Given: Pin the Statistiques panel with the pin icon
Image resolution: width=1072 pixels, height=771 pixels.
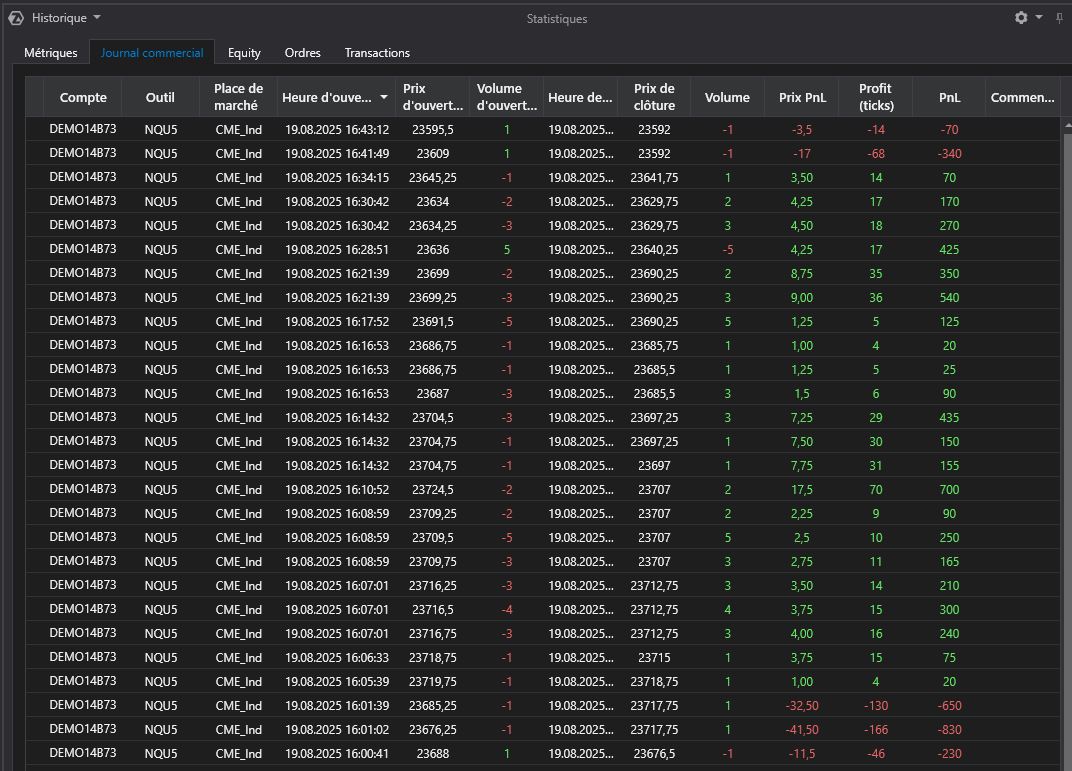Looking at the screenshot, I should tap(1059, 18).
